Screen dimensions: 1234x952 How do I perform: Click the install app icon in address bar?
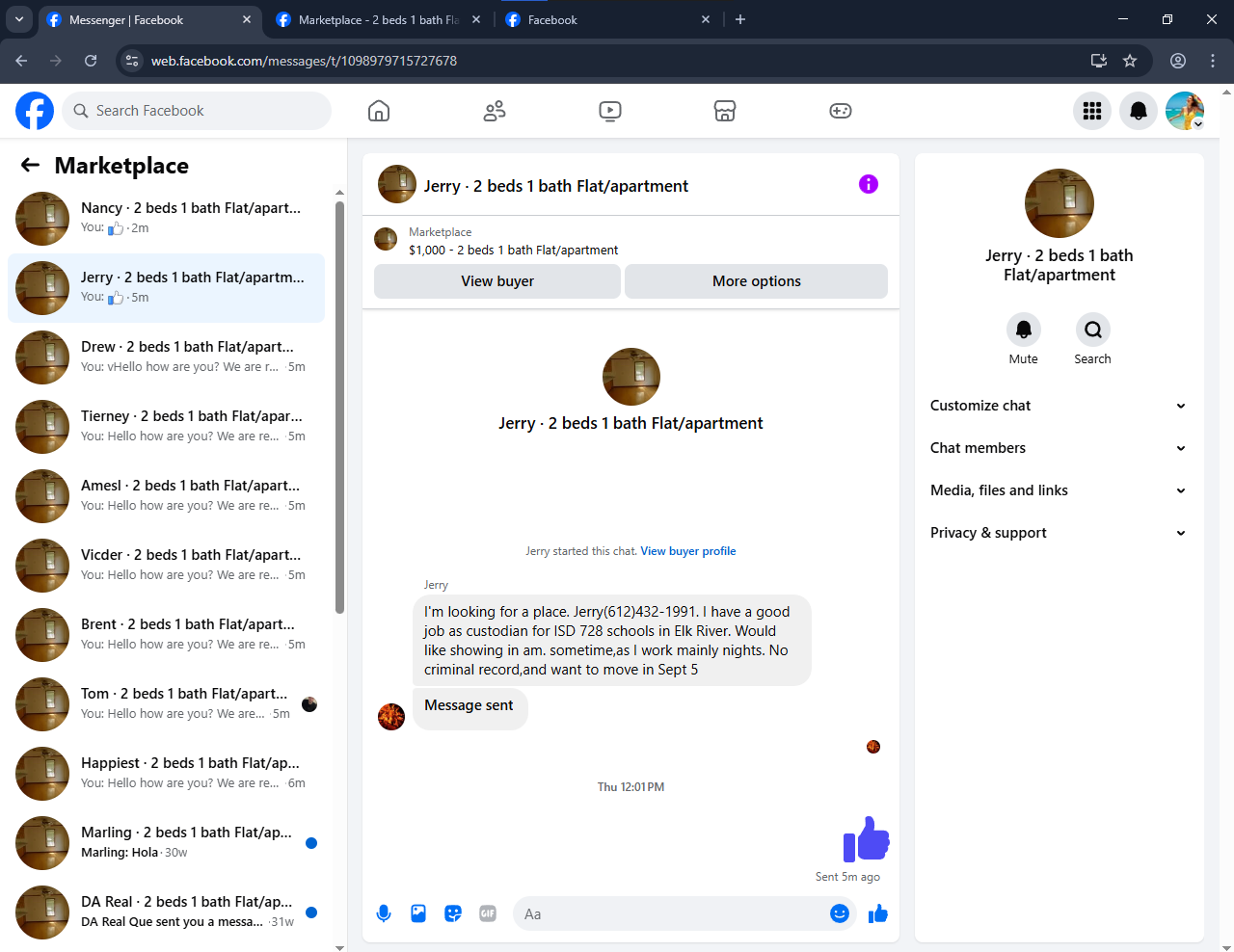click(1098, 61)
